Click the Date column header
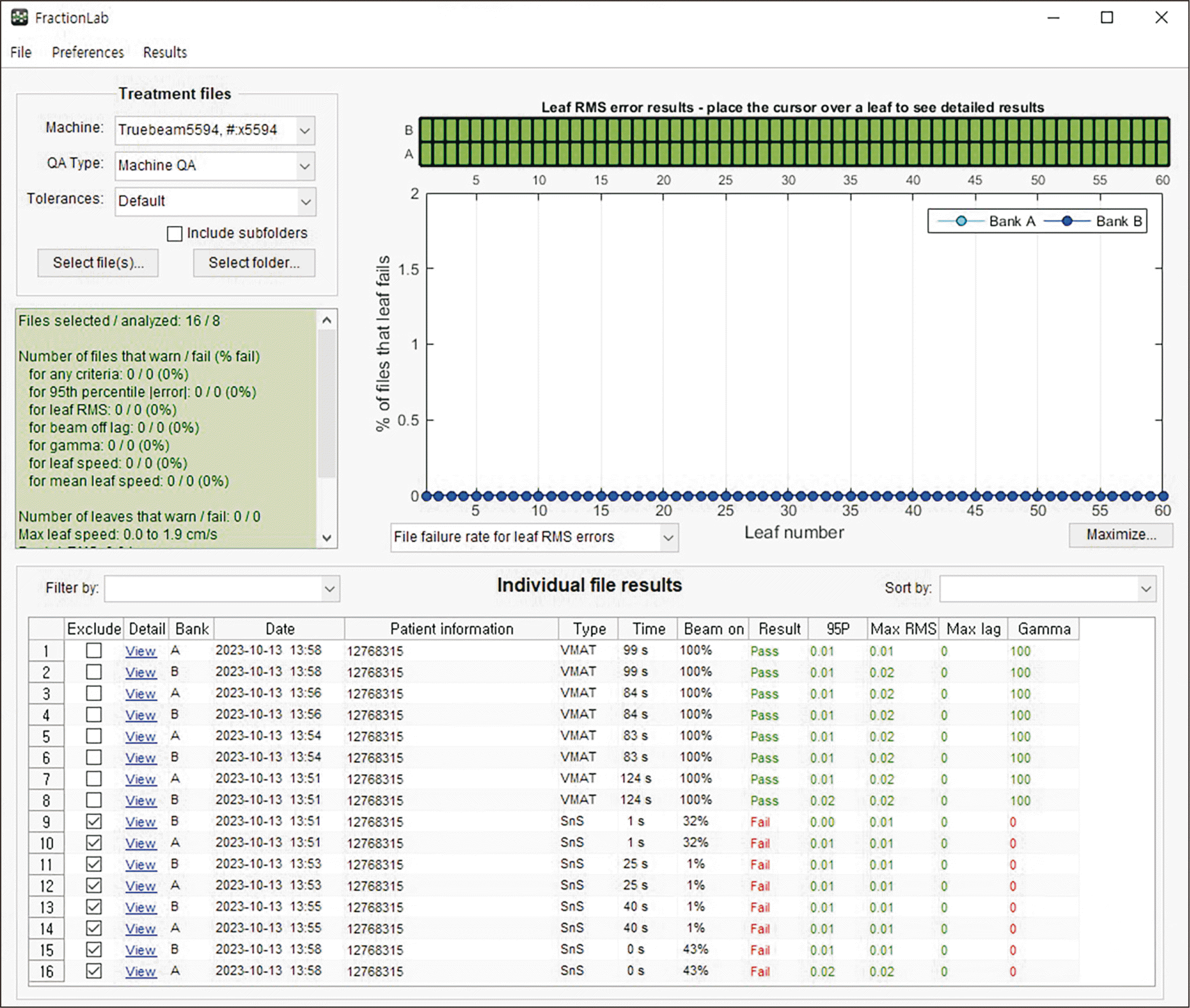Image resolution: width=1190 pixels, height=1008 pixels. tap(280, 628)
